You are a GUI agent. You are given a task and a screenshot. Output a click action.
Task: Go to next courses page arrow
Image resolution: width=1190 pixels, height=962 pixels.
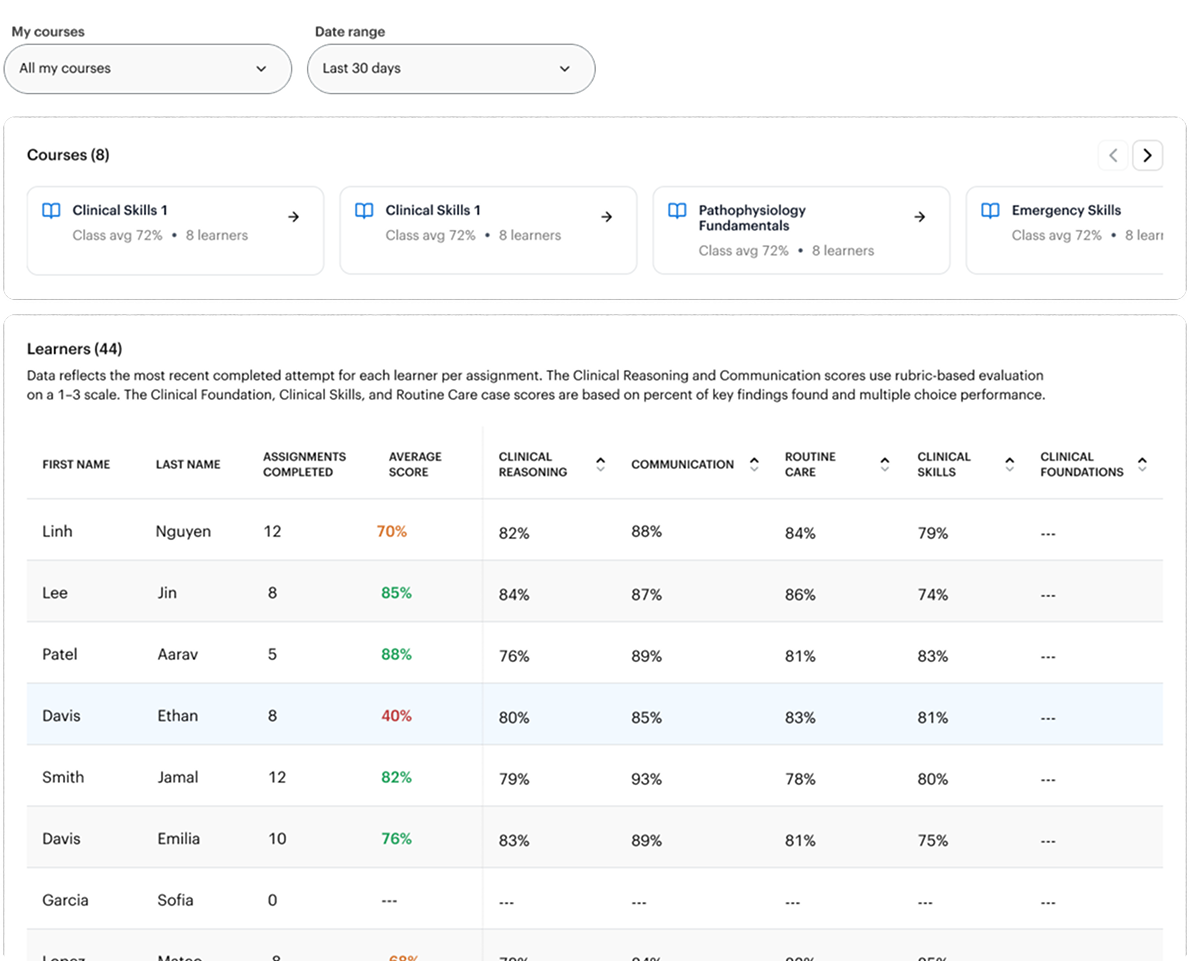1148,156
